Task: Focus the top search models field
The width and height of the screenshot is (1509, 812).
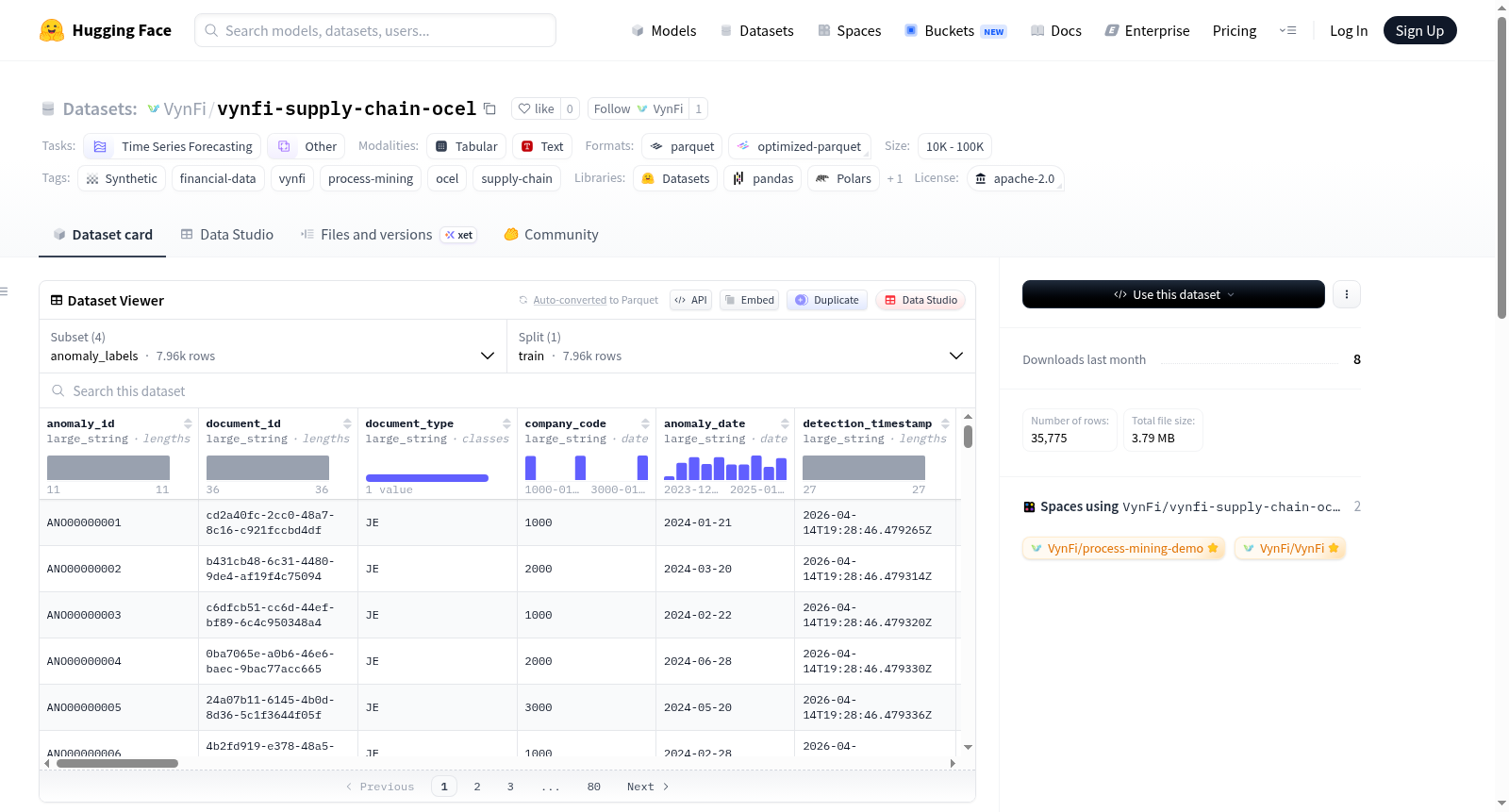Action: (375, 30)
